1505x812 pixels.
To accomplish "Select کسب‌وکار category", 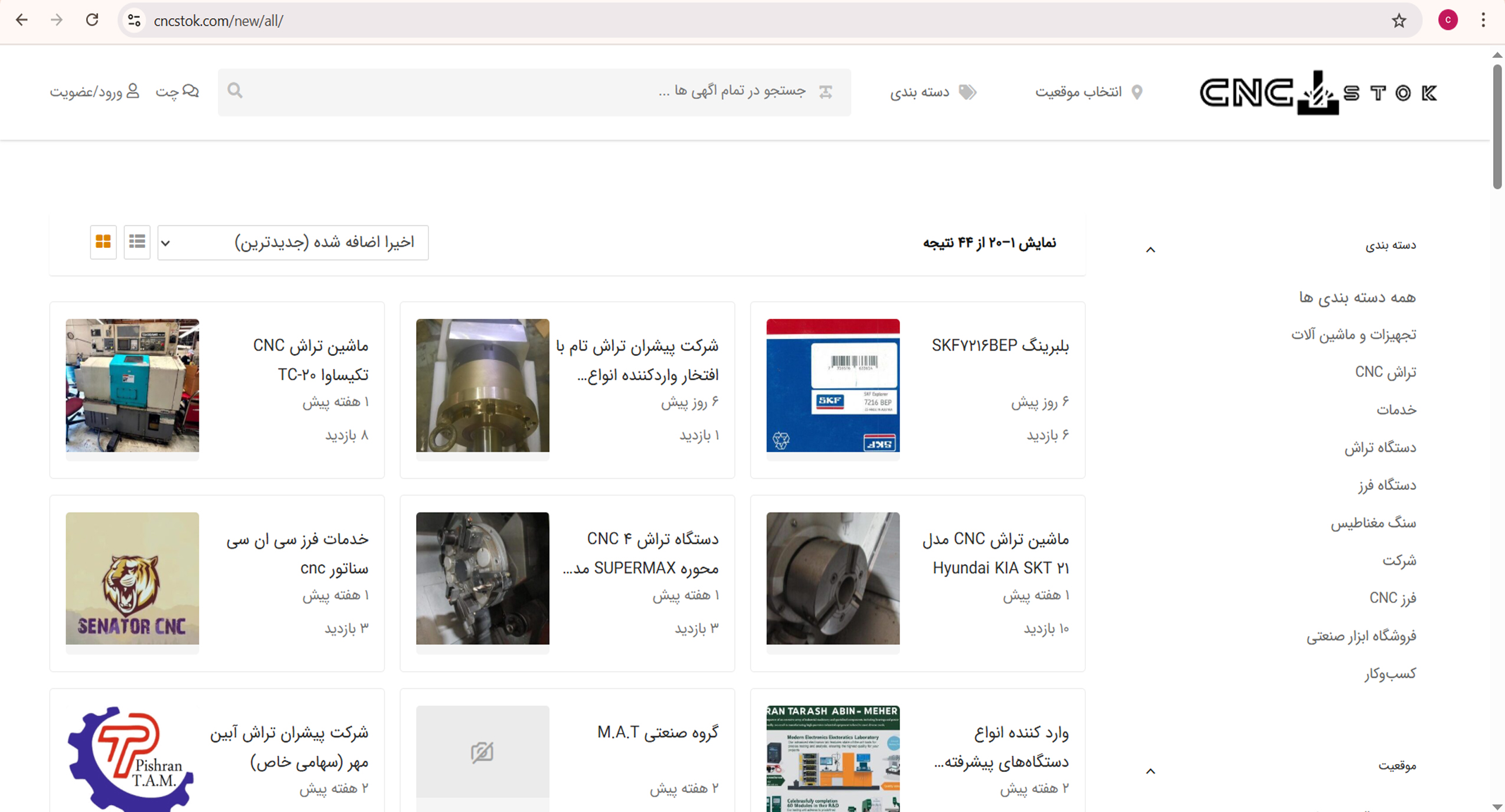I will tap(1390, 673).
